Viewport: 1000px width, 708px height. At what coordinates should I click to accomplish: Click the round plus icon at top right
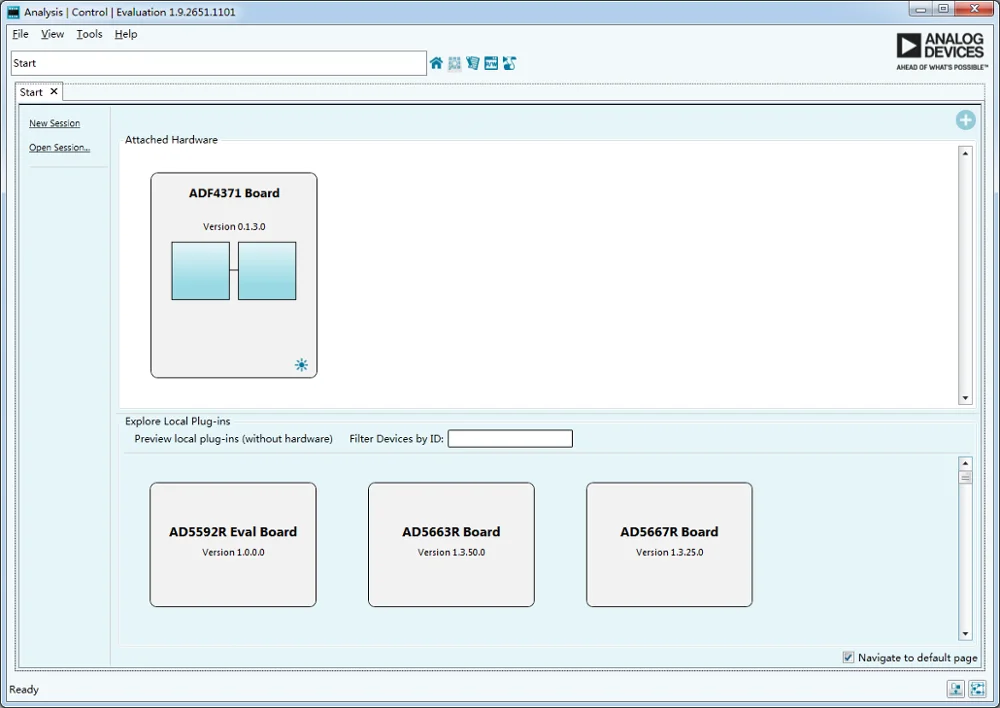[966, 120]
